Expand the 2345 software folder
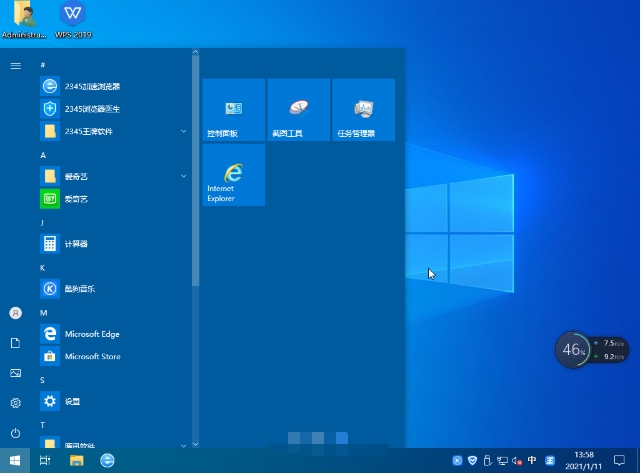Viewport: 642px width, 474px height. point(183,131)
